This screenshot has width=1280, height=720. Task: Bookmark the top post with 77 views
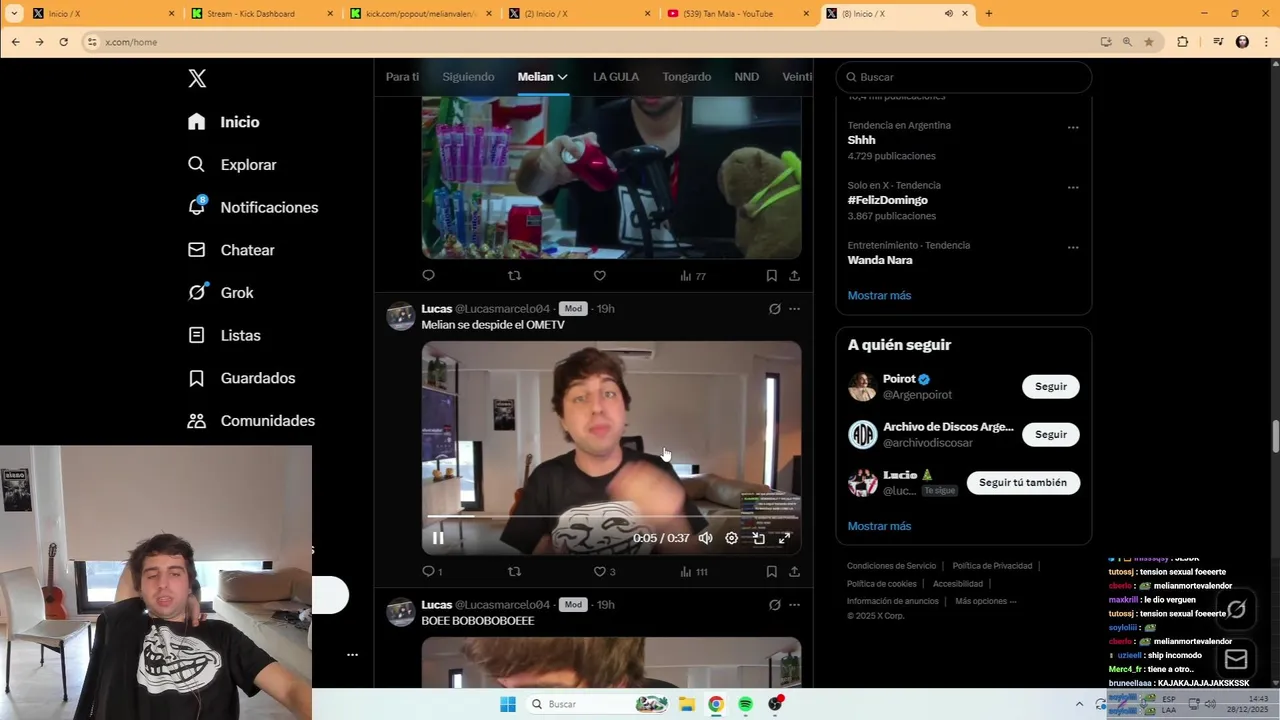coord(771,275)
